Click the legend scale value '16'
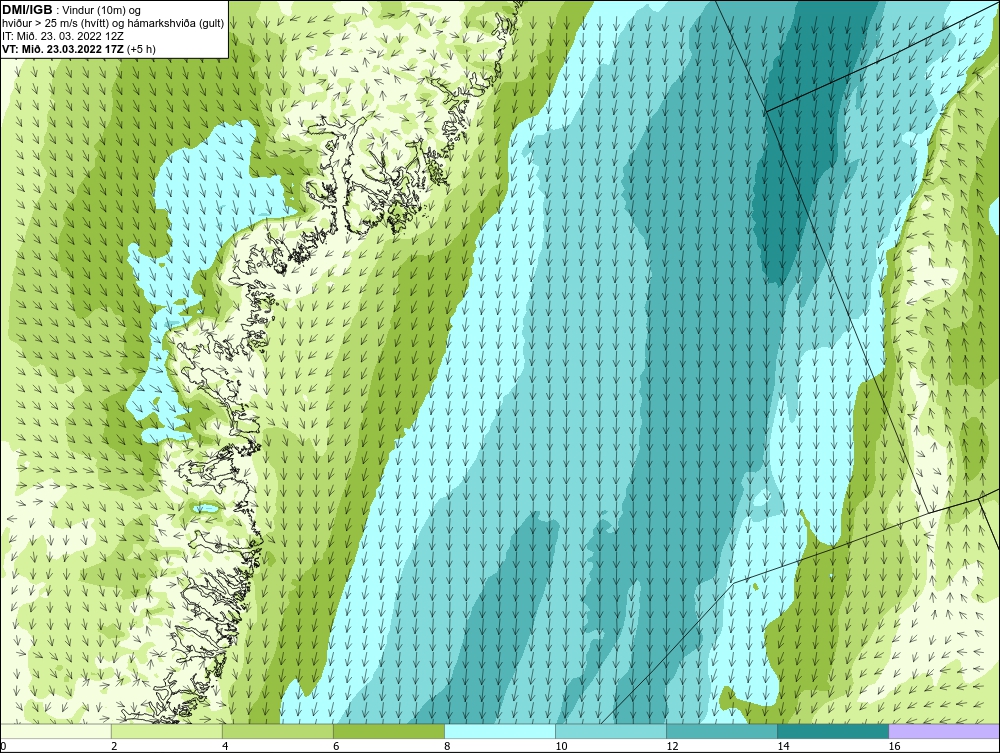 [894, 746]
